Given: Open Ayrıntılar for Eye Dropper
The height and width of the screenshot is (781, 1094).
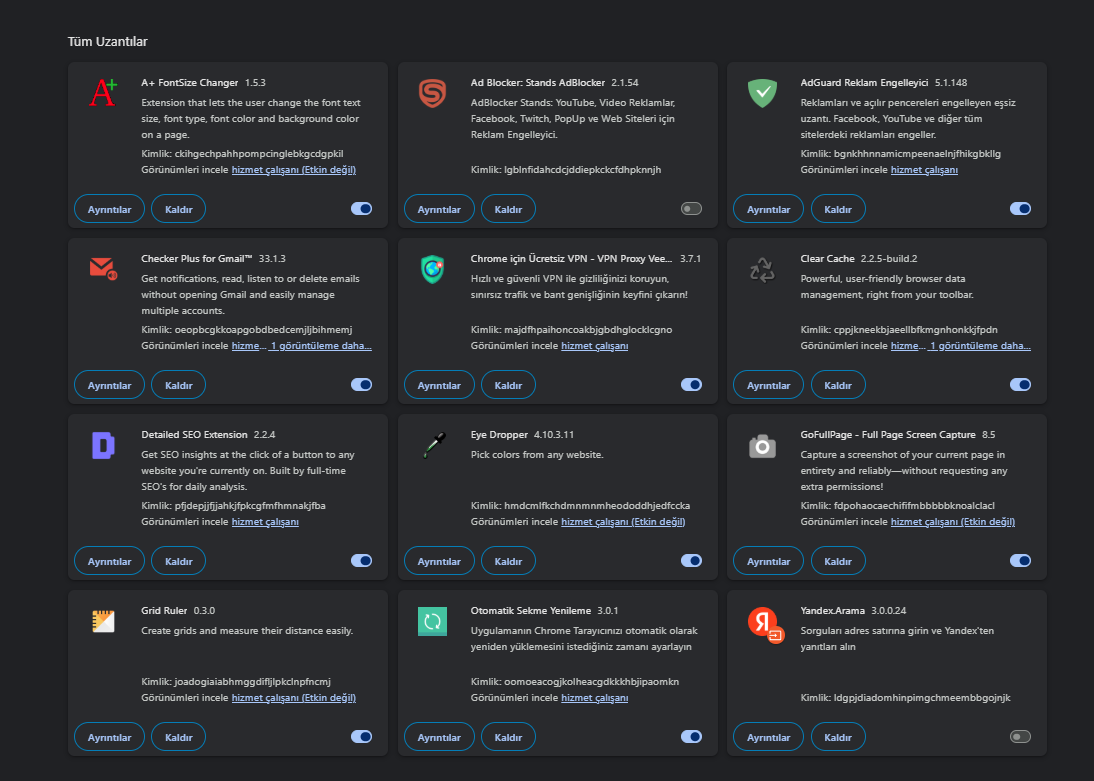Looking at the screenshot, I should coord(439,560).
